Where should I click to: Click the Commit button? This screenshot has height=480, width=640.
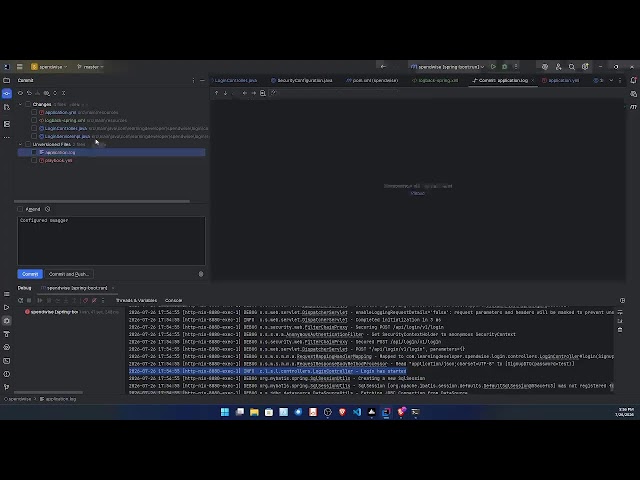tap(30, 274)
